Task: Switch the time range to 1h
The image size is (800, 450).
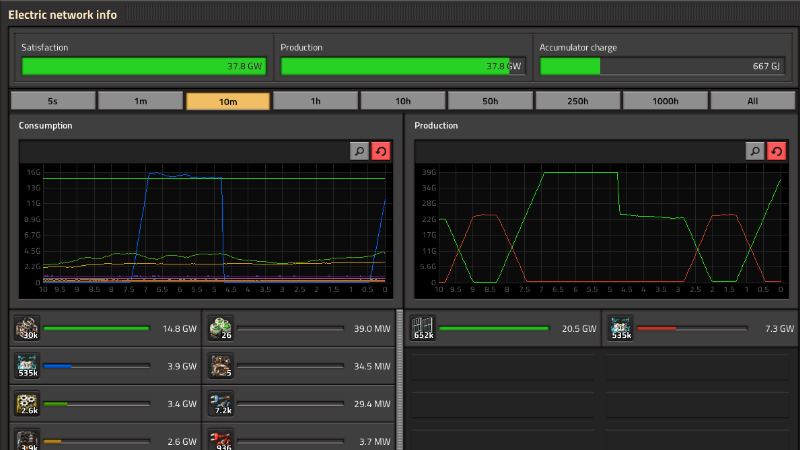Action: tap(315, 101)
